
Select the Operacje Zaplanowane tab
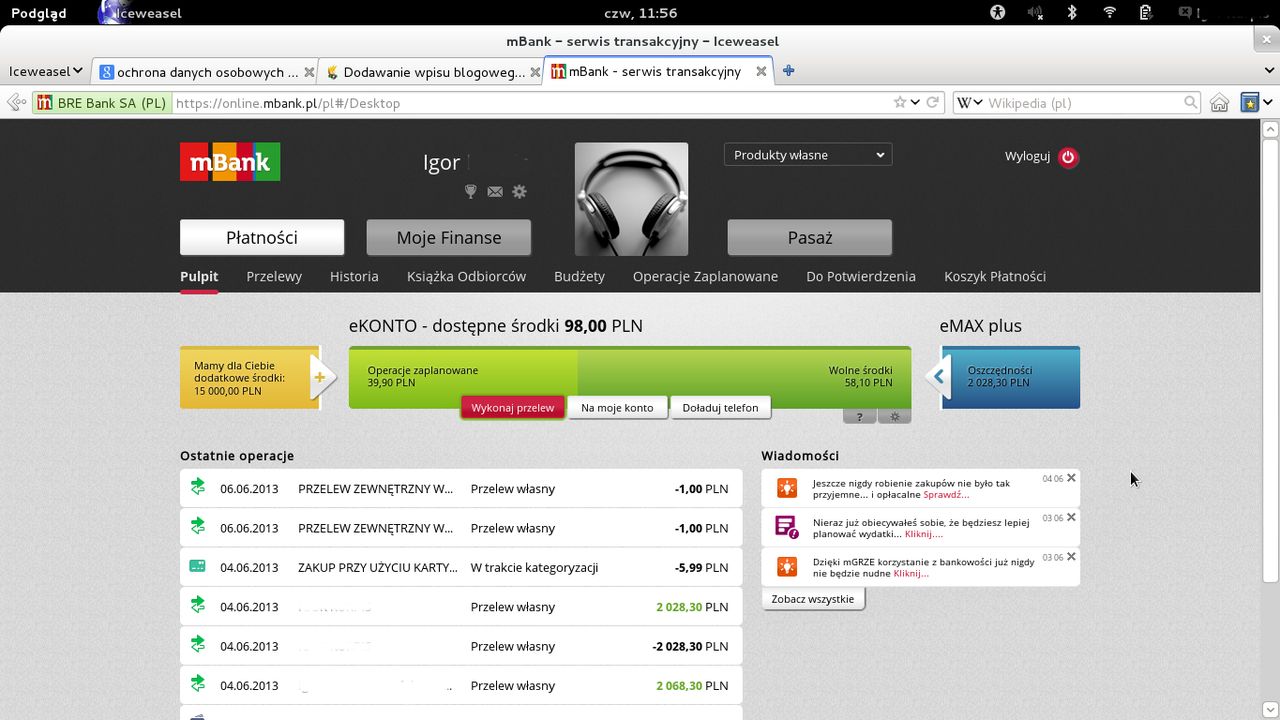click(705, 276)
